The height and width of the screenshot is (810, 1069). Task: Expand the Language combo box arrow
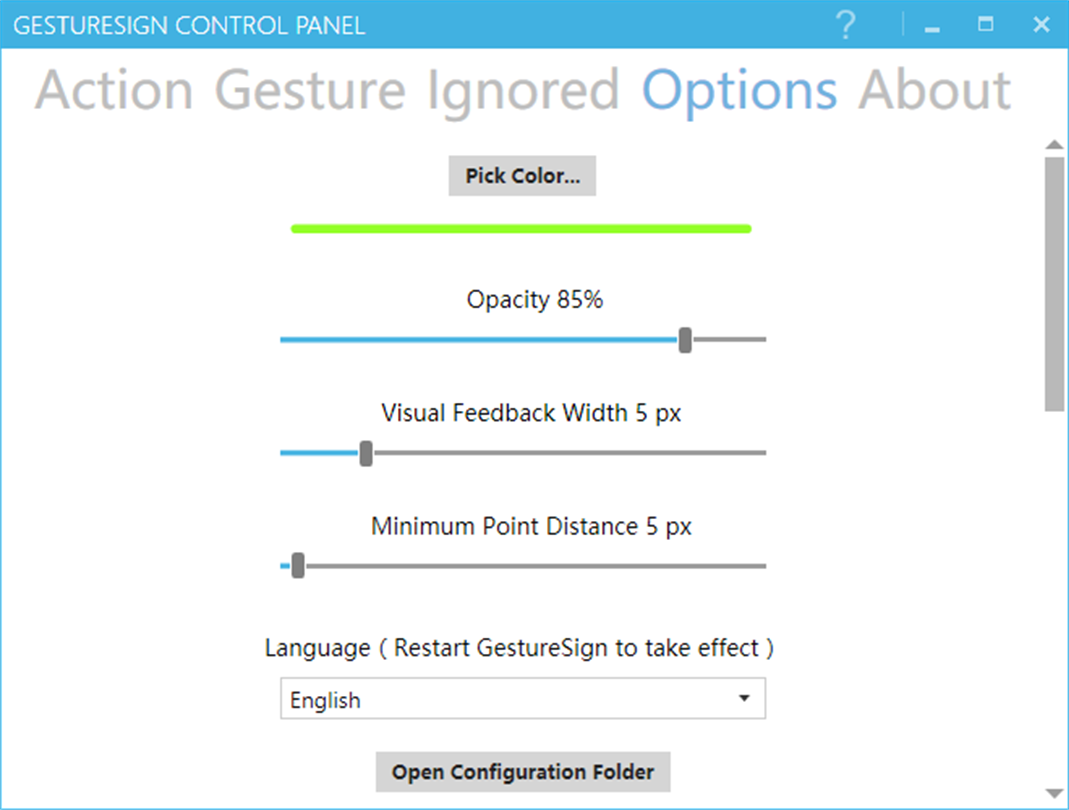tap(744, 699)
